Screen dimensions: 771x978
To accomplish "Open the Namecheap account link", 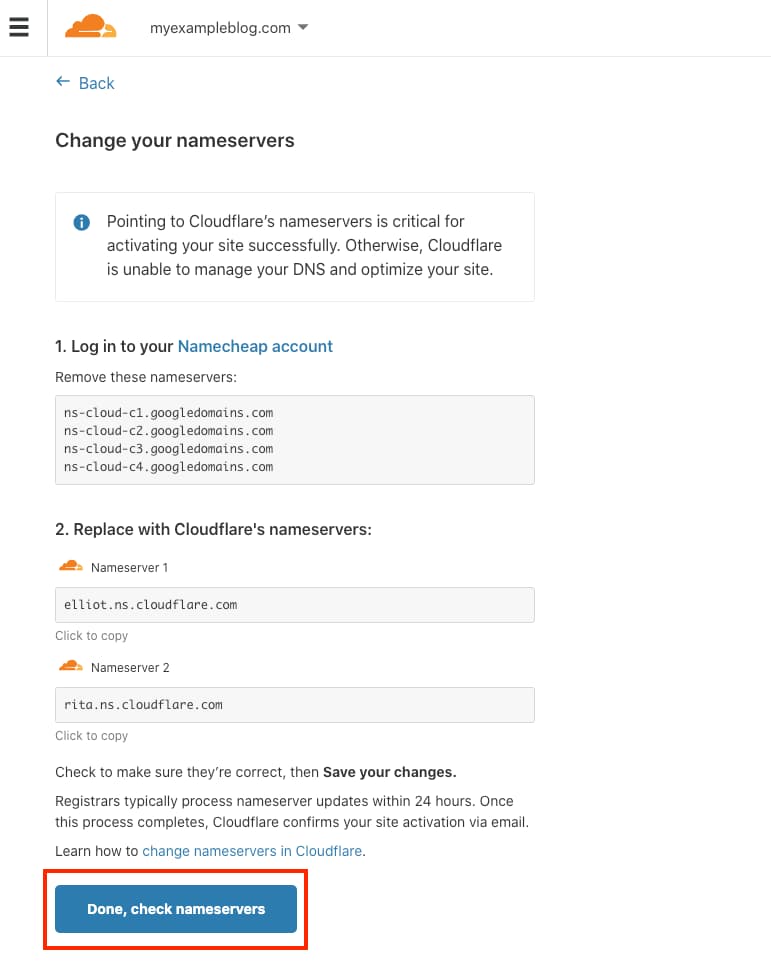I will tap(255, 346).
